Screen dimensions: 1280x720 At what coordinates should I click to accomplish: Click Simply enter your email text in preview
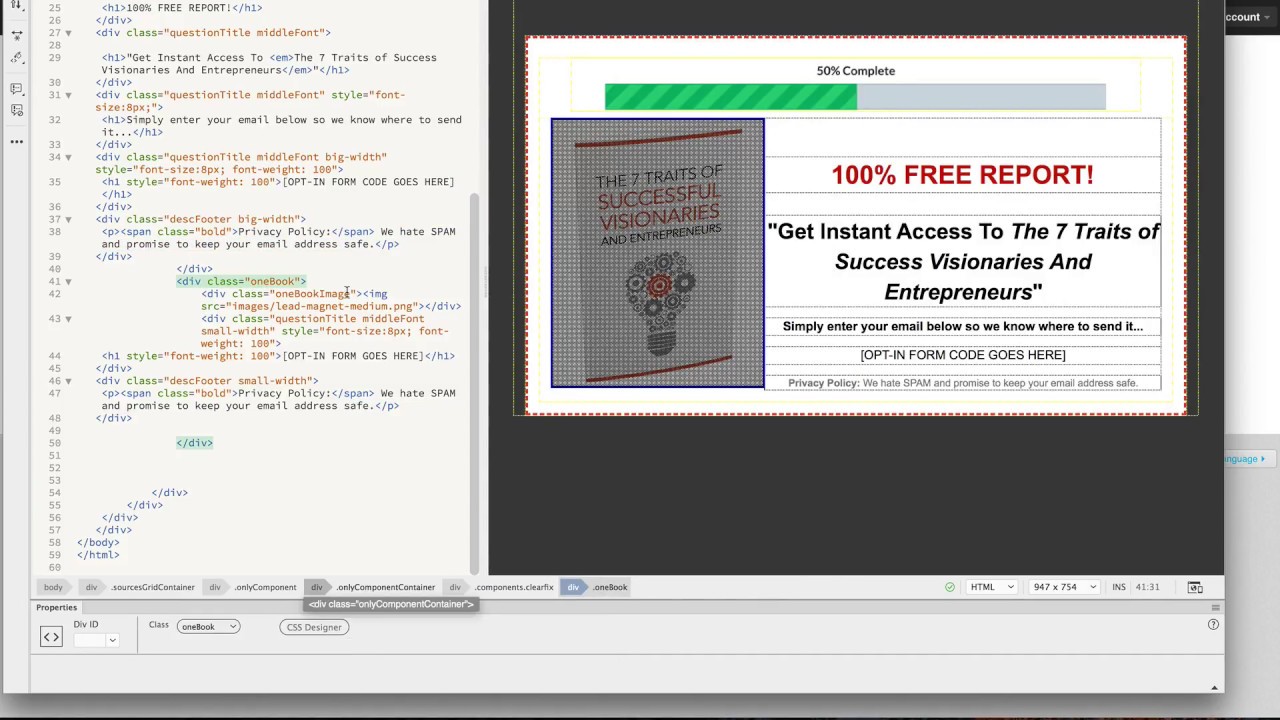962,326
